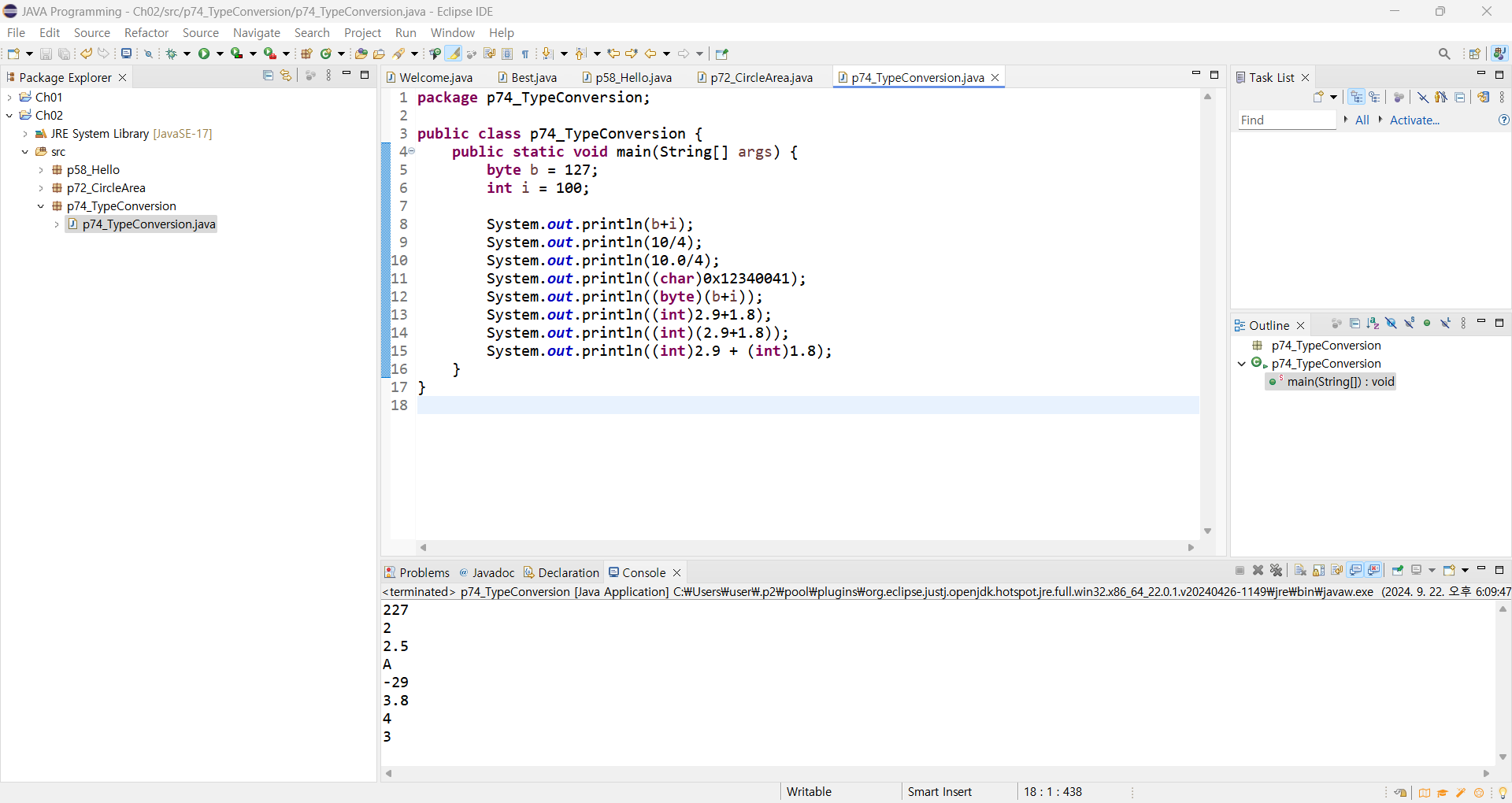
Task: Switch to the p72_CircleArea.java tab
Action: tap(755, 77)
